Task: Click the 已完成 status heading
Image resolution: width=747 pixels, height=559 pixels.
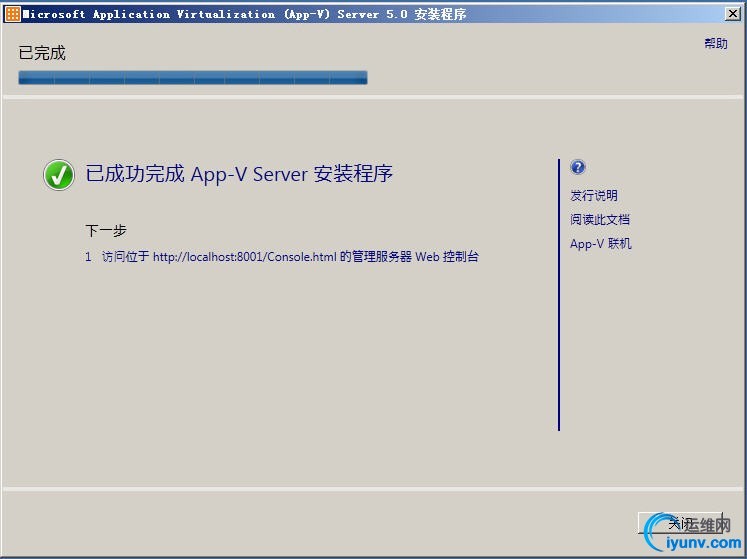Action: pos(42,53)
